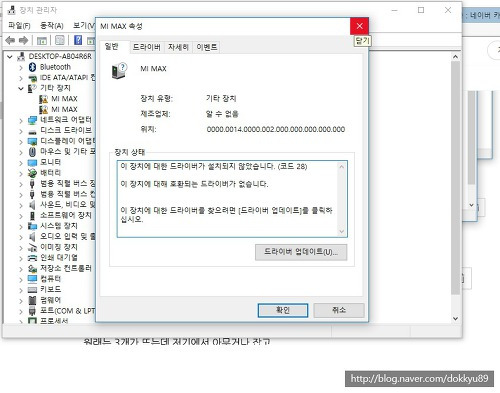
Task: Select the 이미징 장치 scanner icon
Action: (x=32, y=247)
